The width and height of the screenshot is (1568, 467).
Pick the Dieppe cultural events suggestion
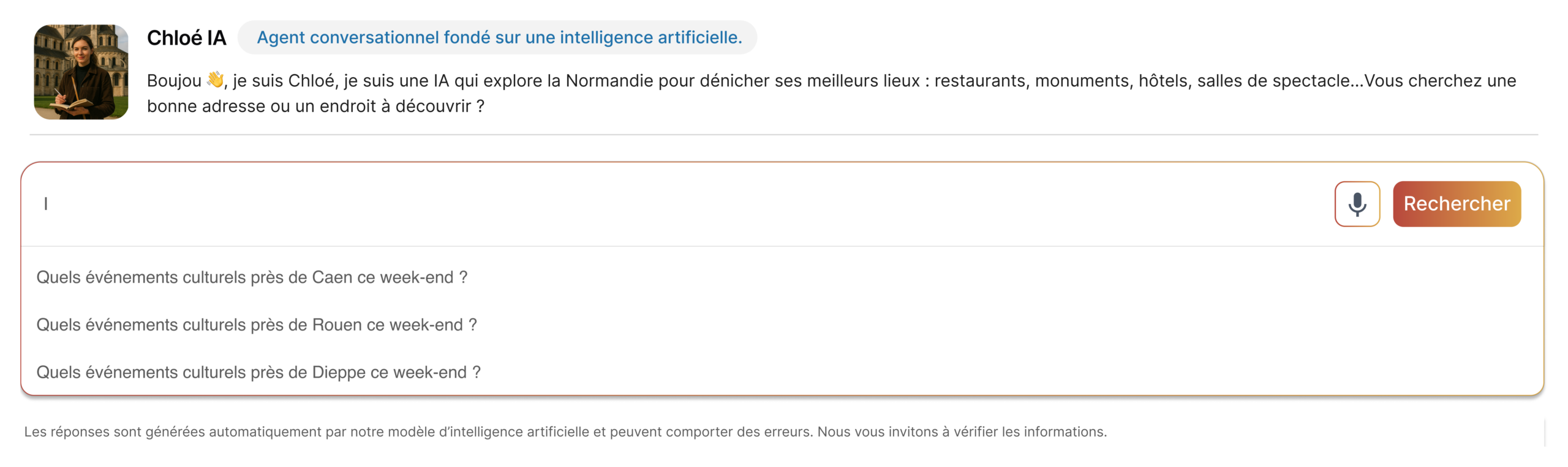258,372
